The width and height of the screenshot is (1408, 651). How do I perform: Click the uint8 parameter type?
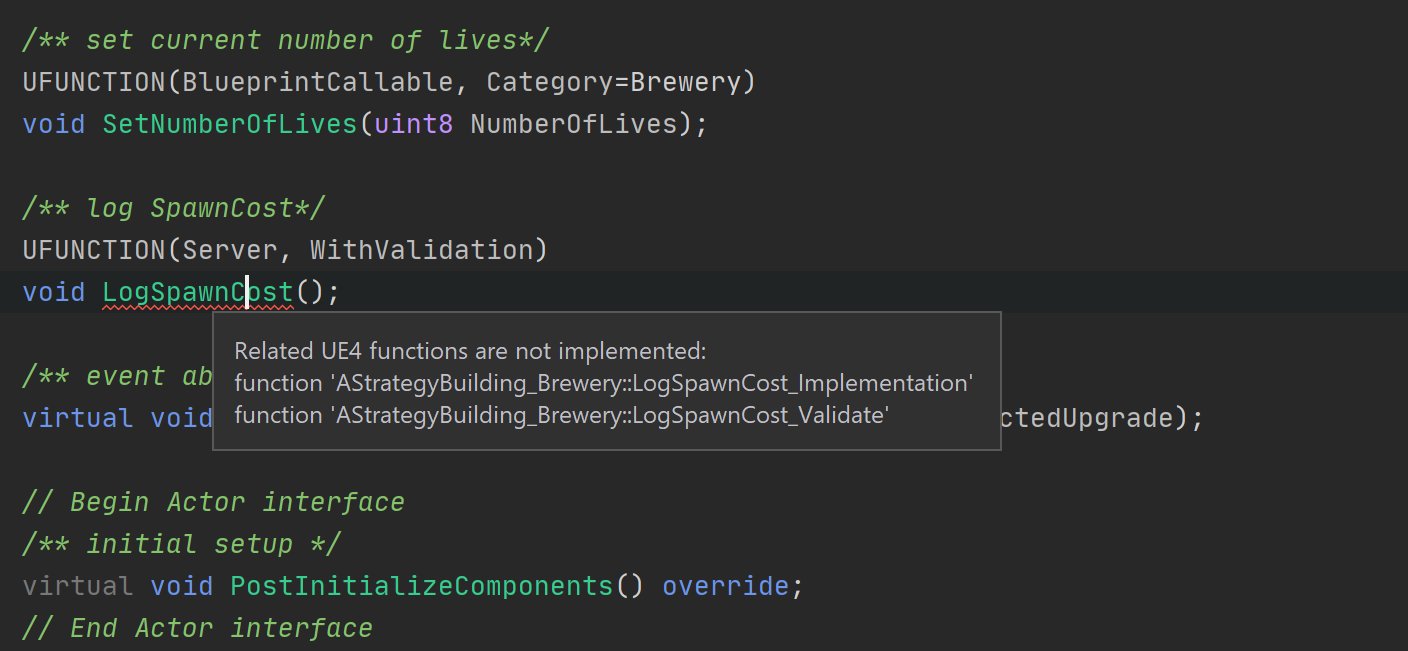point(414,124)
